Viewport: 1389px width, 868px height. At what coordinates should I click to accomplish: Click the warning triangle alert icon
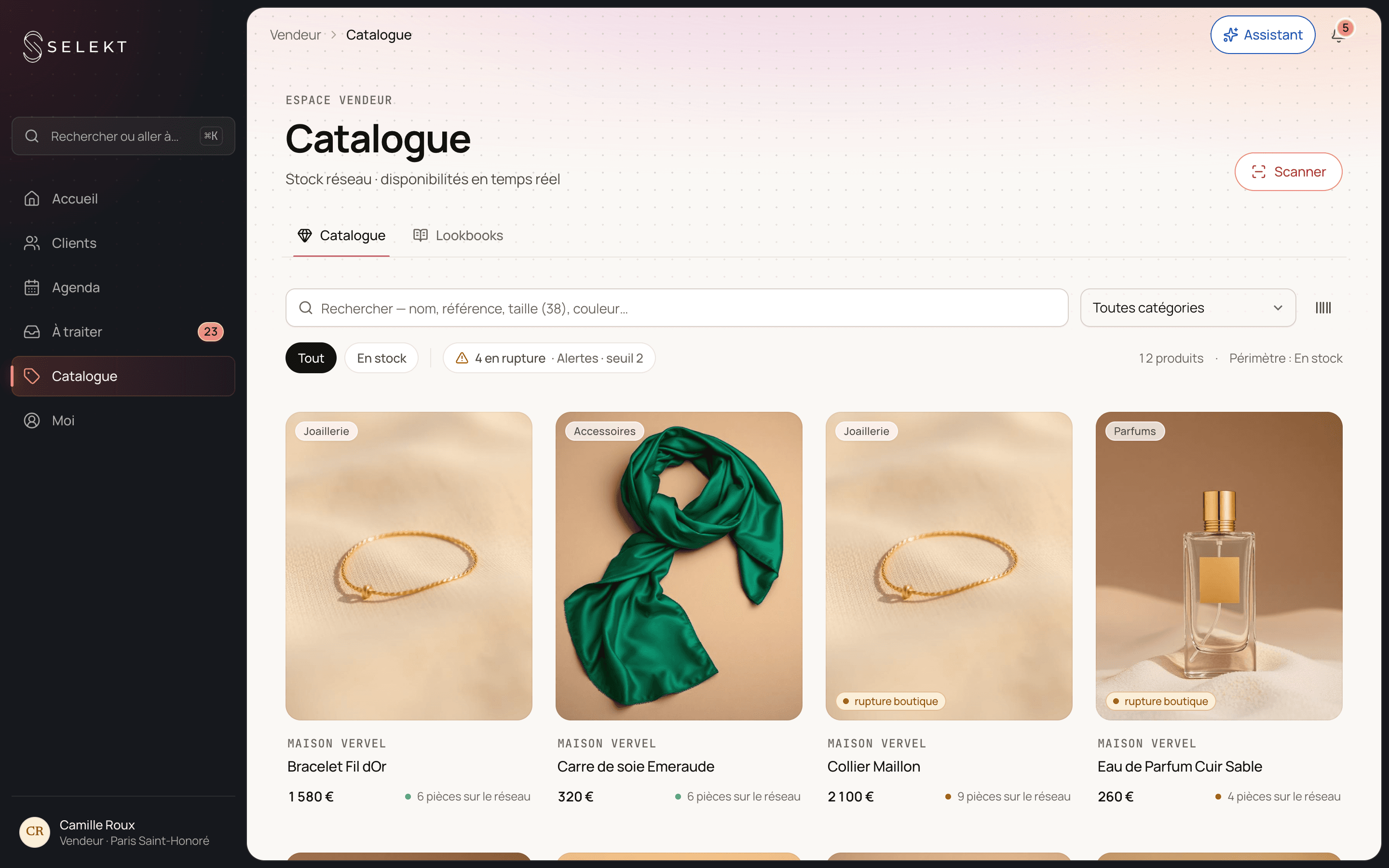(x=462, y=358)
